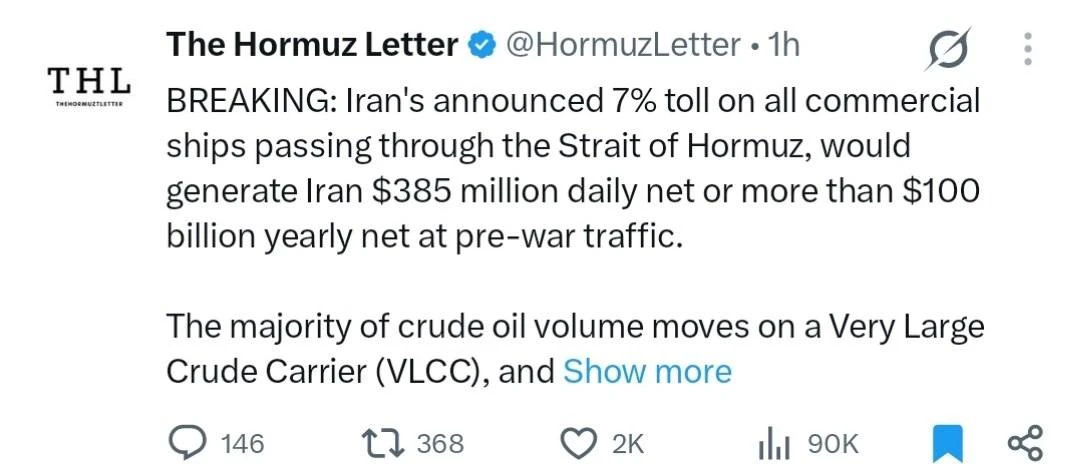Ask Grok to explain this post
Screen dimensions: 1080x475
click(x=947, y=49)
